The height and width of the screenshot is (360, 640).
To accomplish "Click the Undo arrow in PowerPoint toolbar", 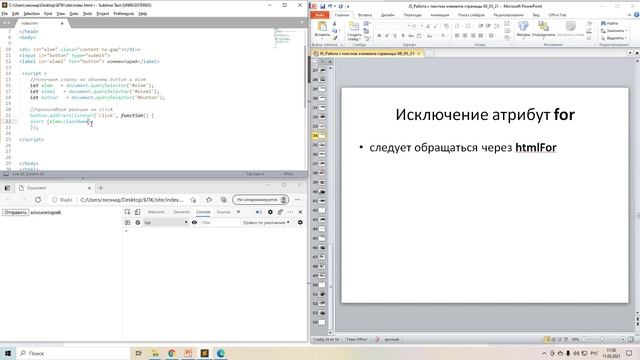I will 330,6.
